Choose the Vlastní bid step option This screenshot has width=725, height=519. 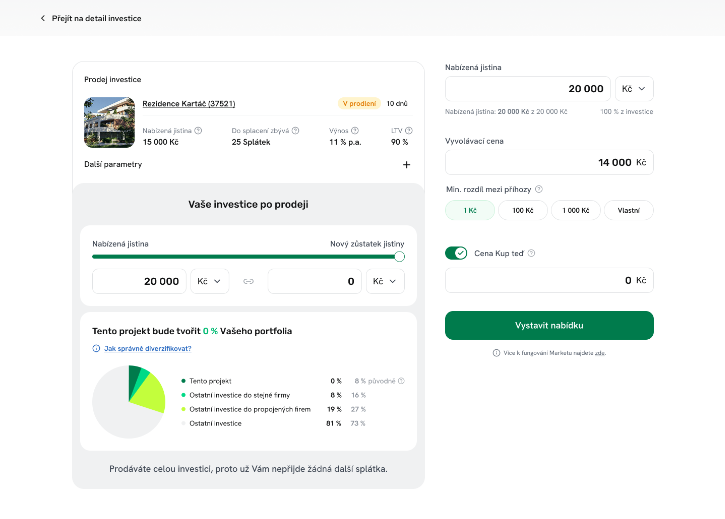[628, 210]
